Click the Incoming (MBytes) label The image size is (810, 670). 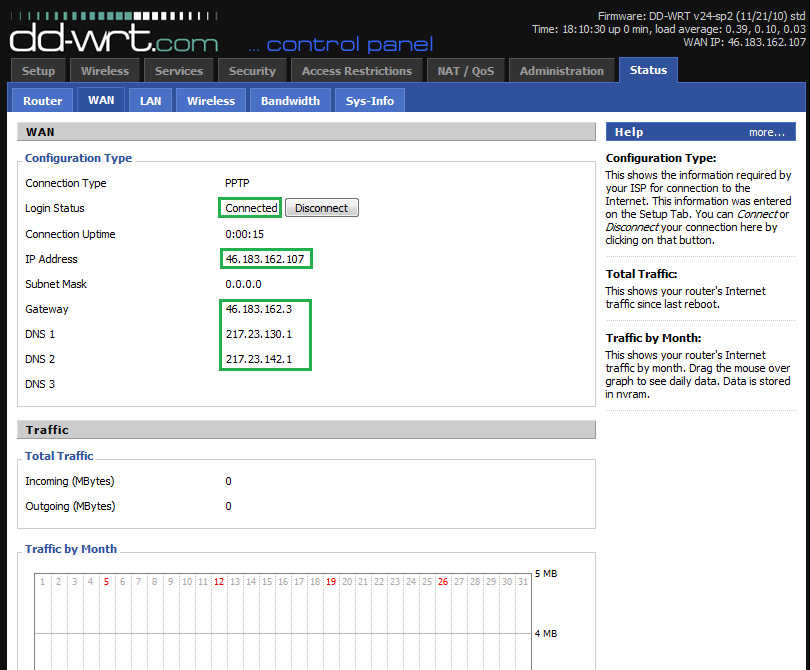[x=70, y=481]
